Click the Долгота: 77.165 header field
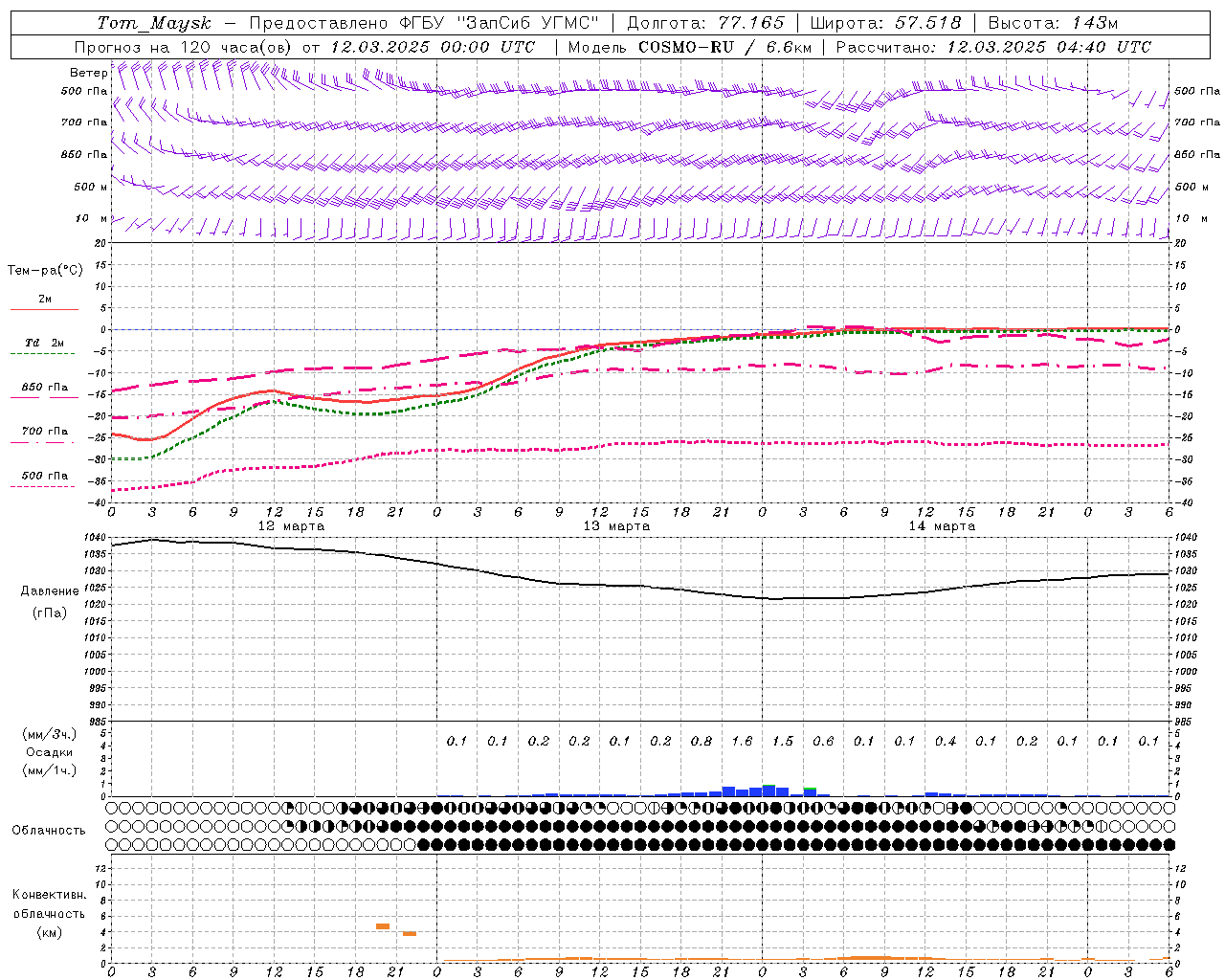The image size is (1225, 980). [x=705, y=23]
